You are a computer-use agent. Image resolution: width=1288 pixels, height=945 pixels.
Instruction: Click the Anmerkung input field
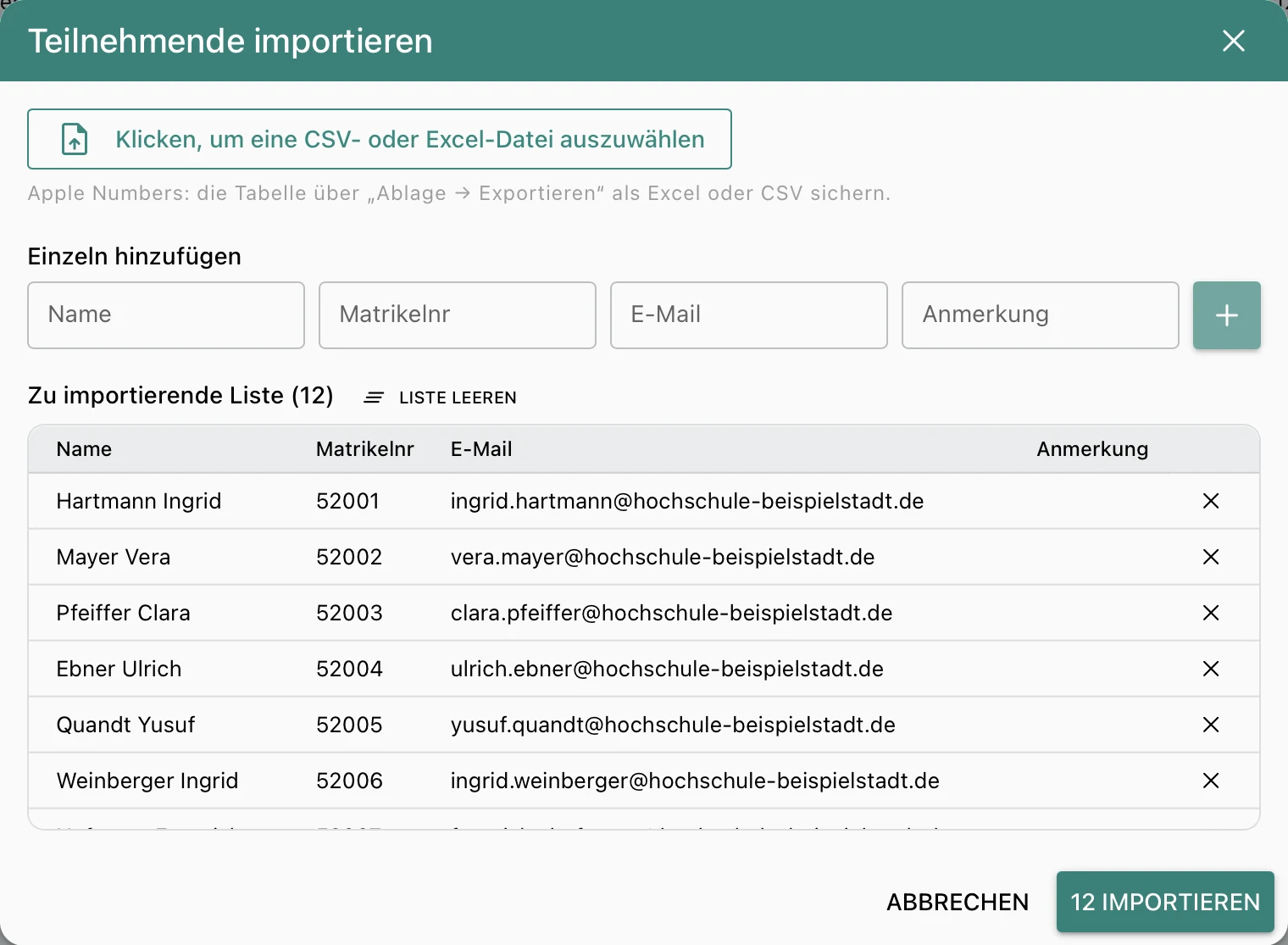pos(1041,315)
